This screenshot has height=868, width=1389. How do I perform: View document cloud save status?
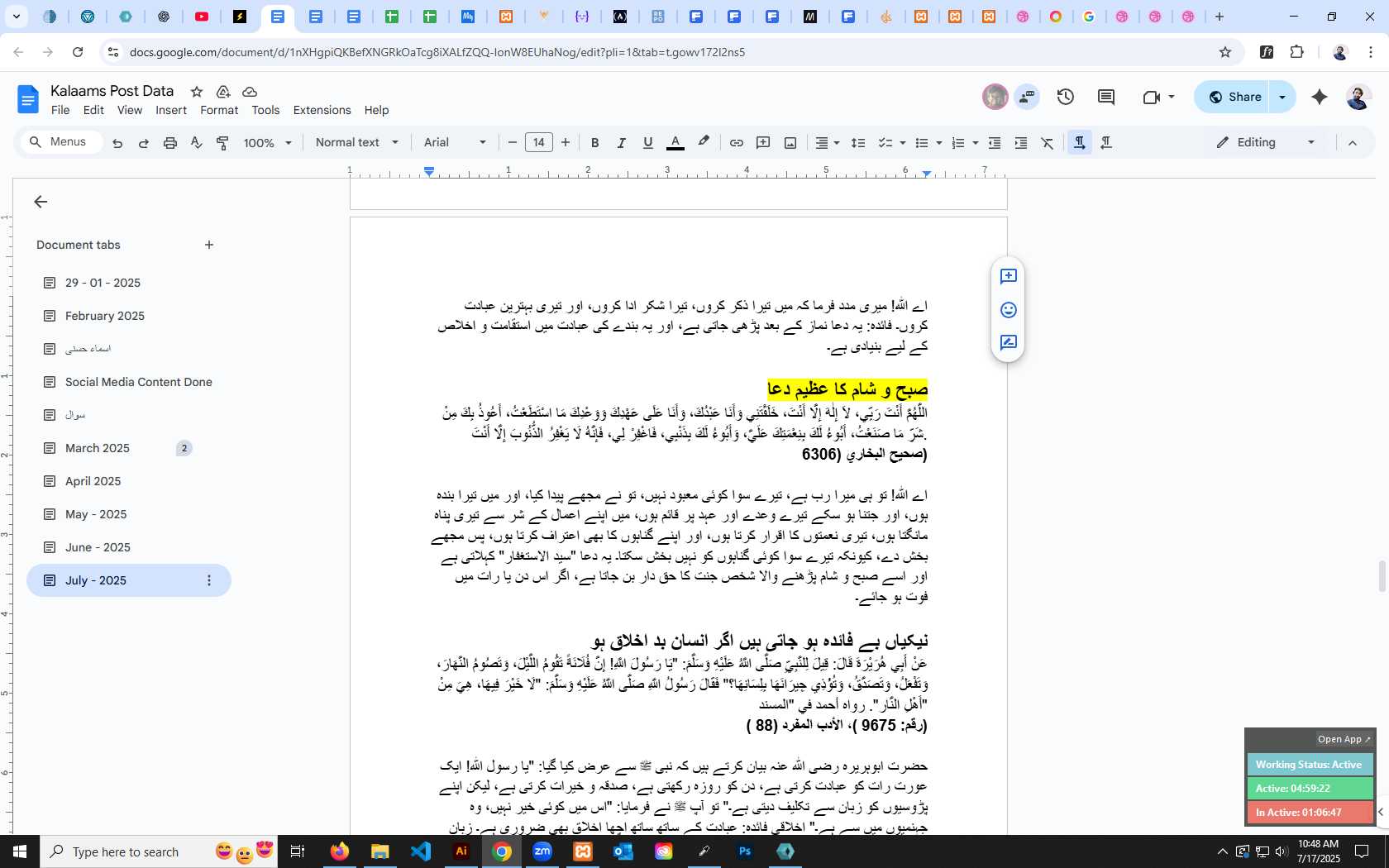[250, 92]
